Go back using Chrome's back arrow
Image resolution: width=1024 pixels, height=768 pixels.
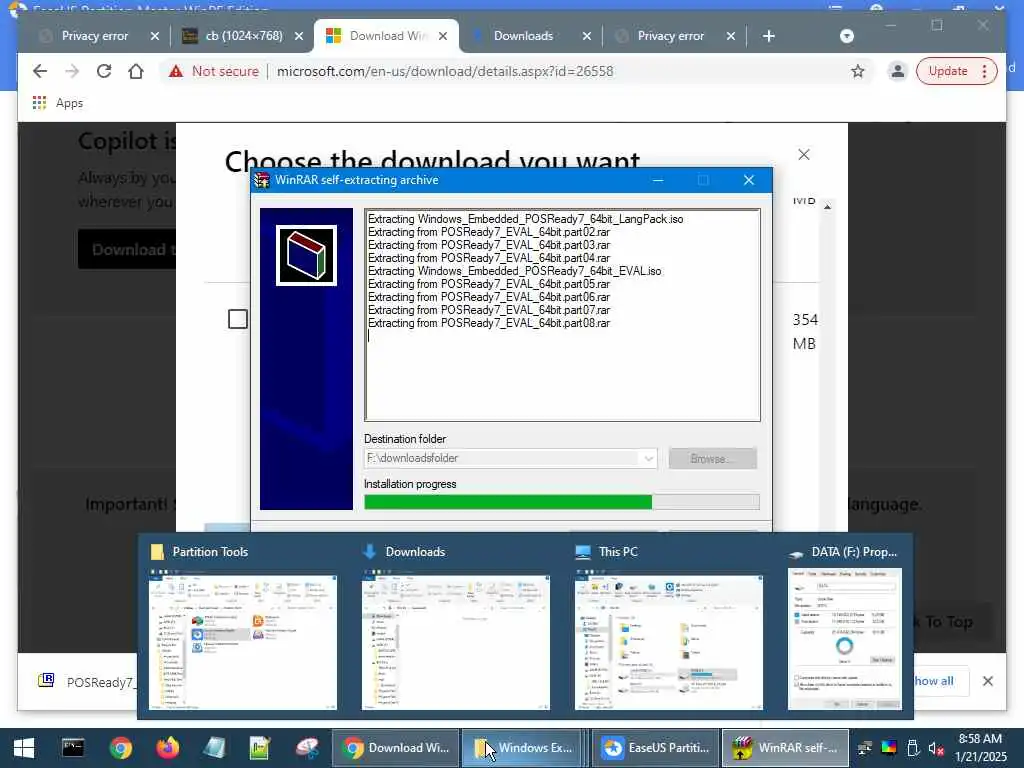coord(40,71)
